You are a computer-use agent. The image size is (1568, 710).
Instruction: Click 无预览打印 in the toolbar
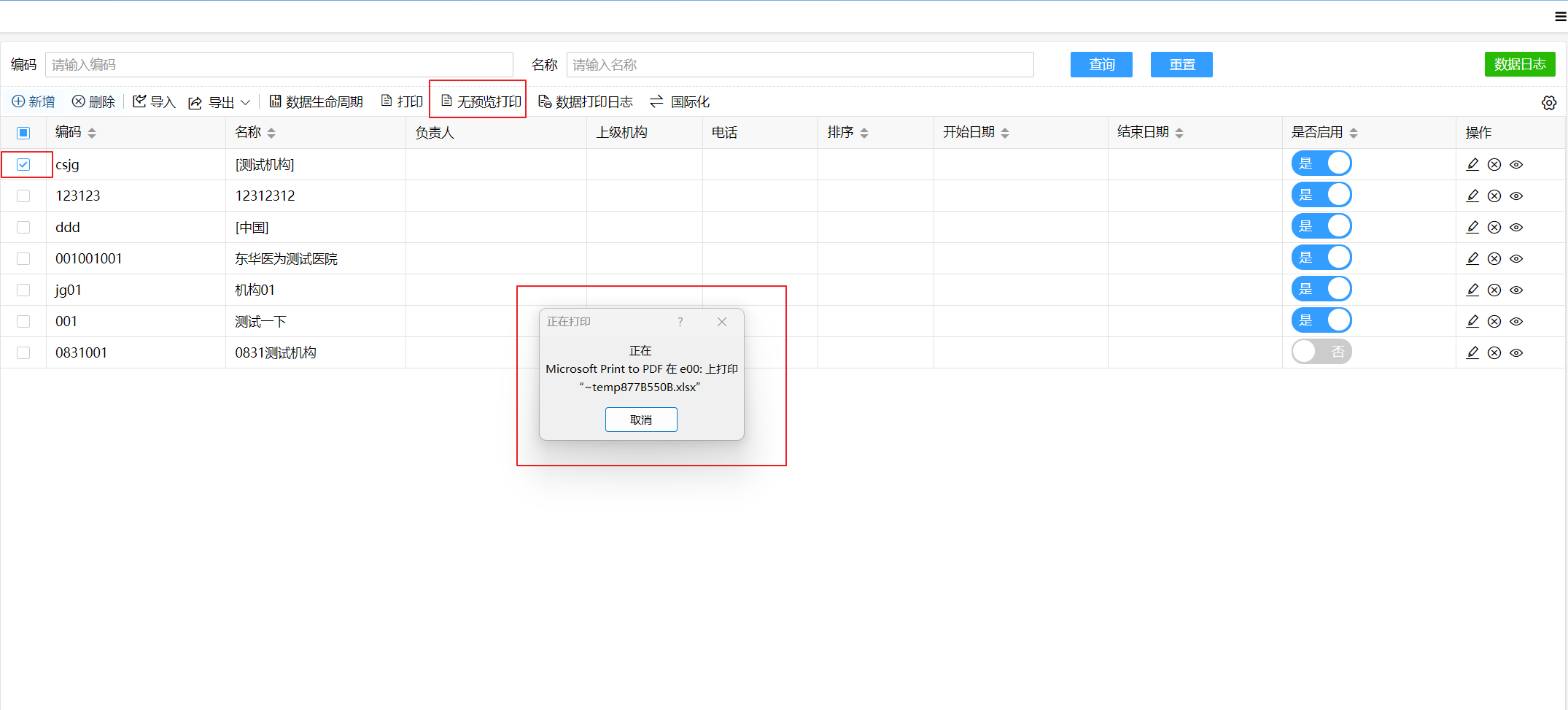pyautogui.click(x=481, y=101)
